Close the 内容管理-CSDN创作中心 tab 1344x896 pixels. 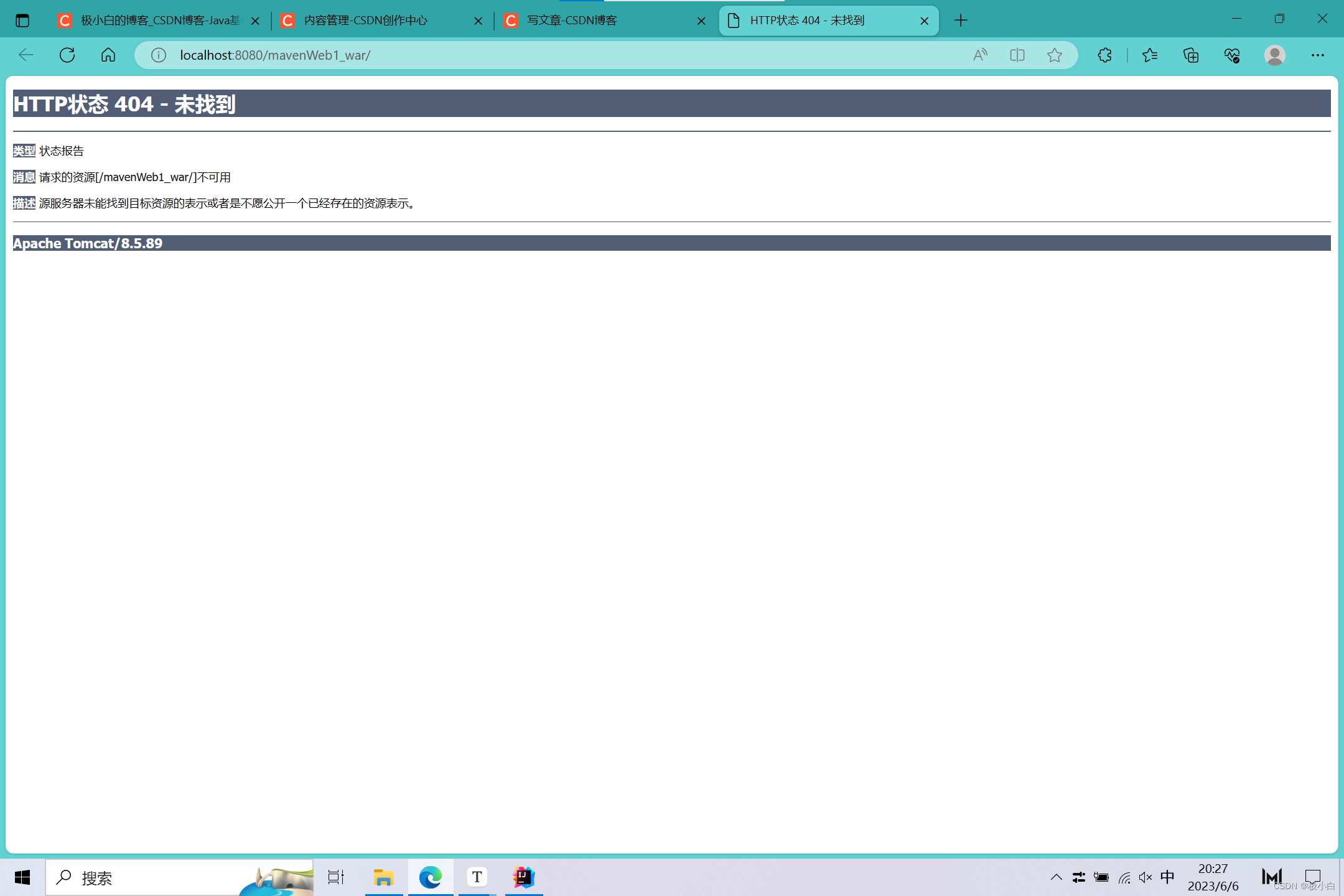(478, 21)
